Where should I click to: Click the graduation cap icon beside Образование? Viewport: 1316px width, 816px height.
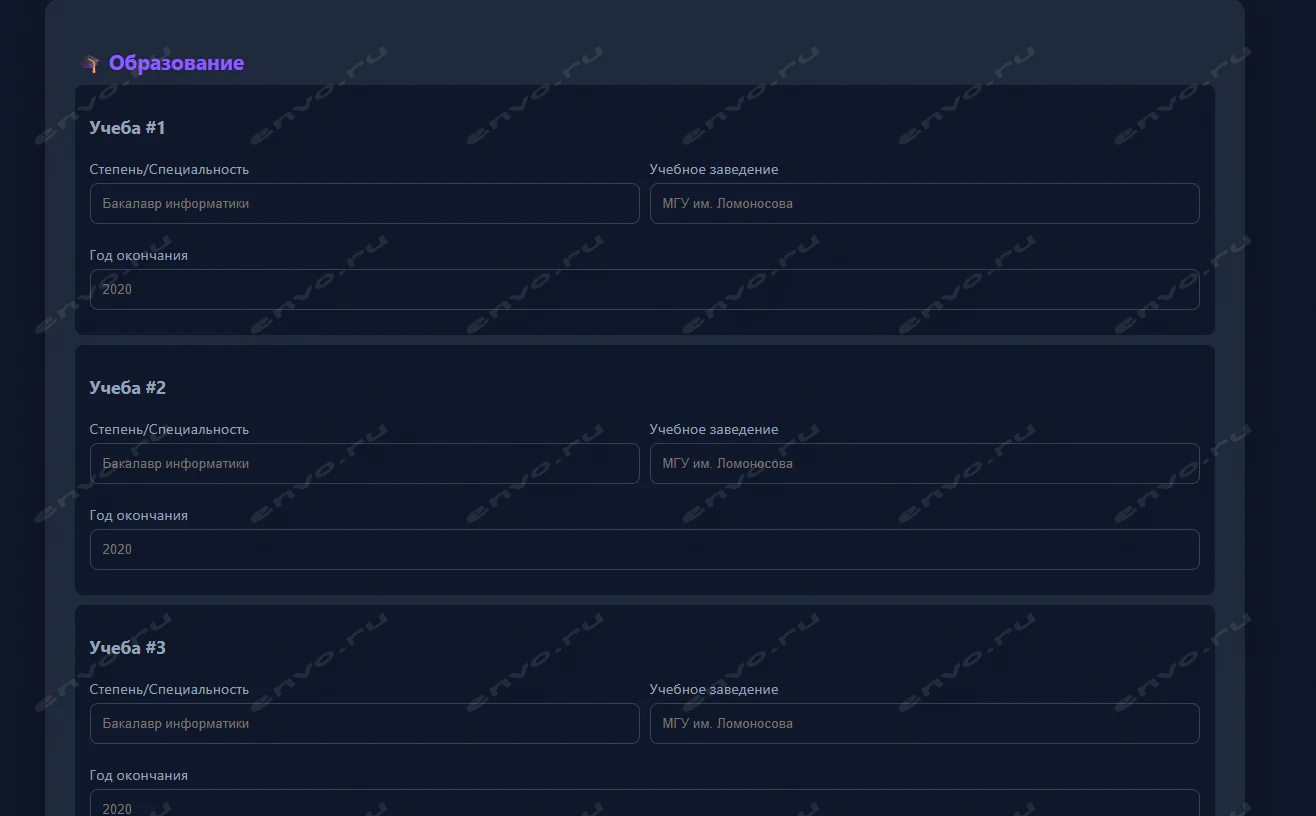[92, 64]
